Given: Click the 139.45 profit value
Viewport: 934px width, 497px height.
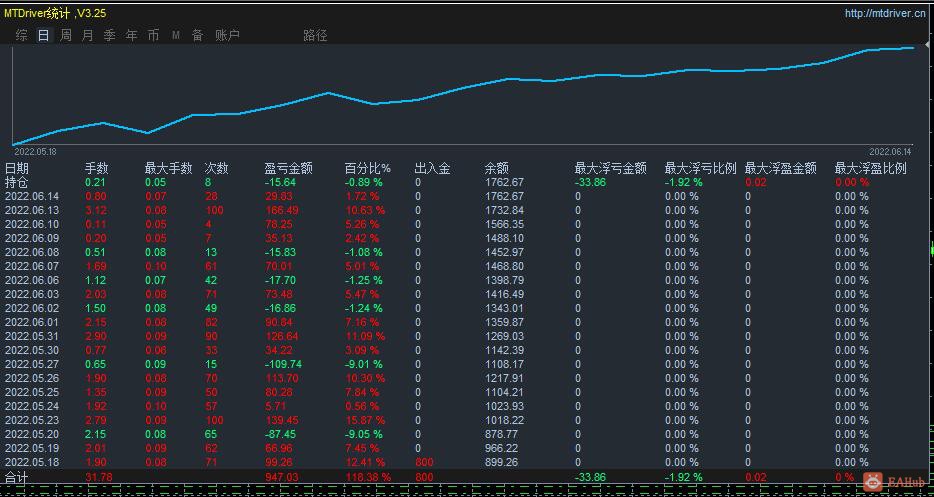Looking at the screenshot, I should click(x=282, y=420).
